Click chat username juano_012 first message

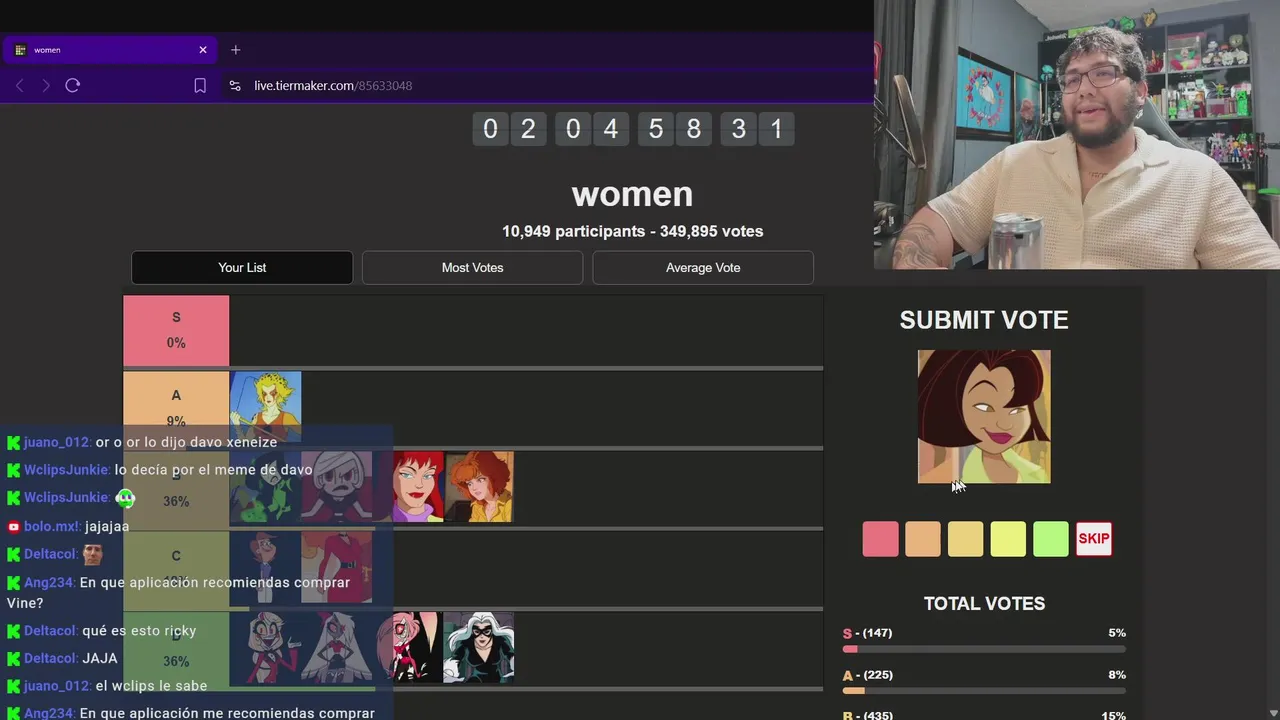tap(57, 442)
